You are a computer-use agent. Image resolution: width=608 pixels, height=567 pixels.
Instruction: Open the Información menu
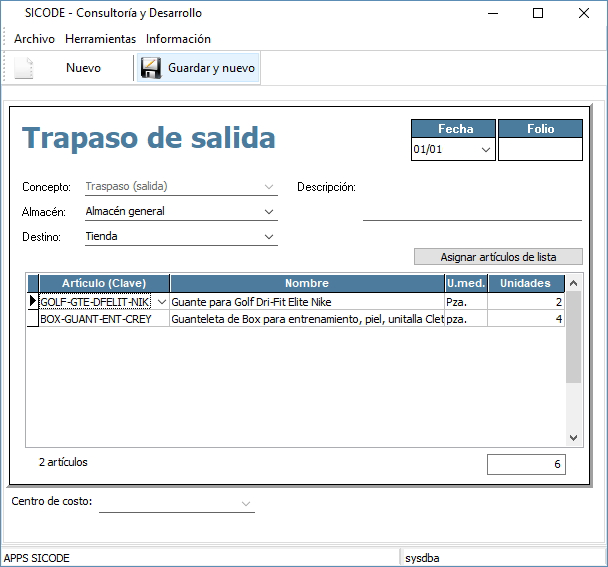click(178, 39)
